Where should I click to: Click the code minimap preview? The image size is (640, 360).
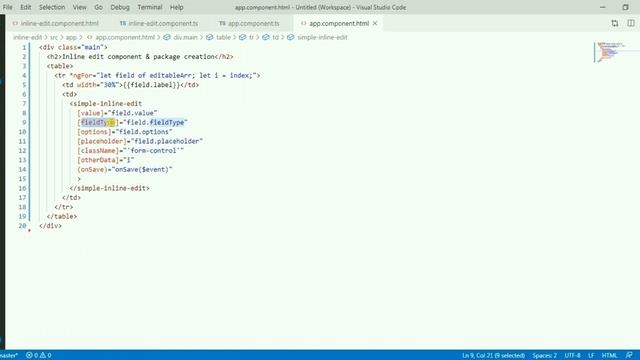coord(610,51)
